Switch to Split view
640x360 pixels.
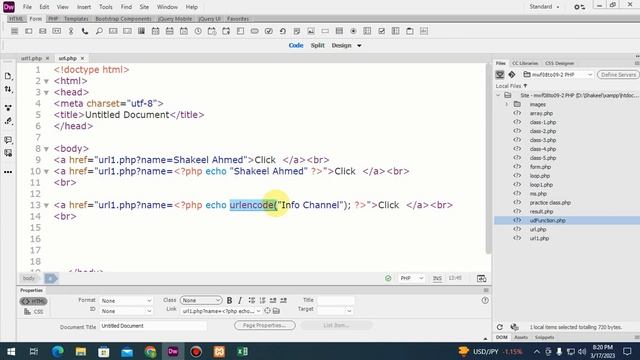point(317,45)
